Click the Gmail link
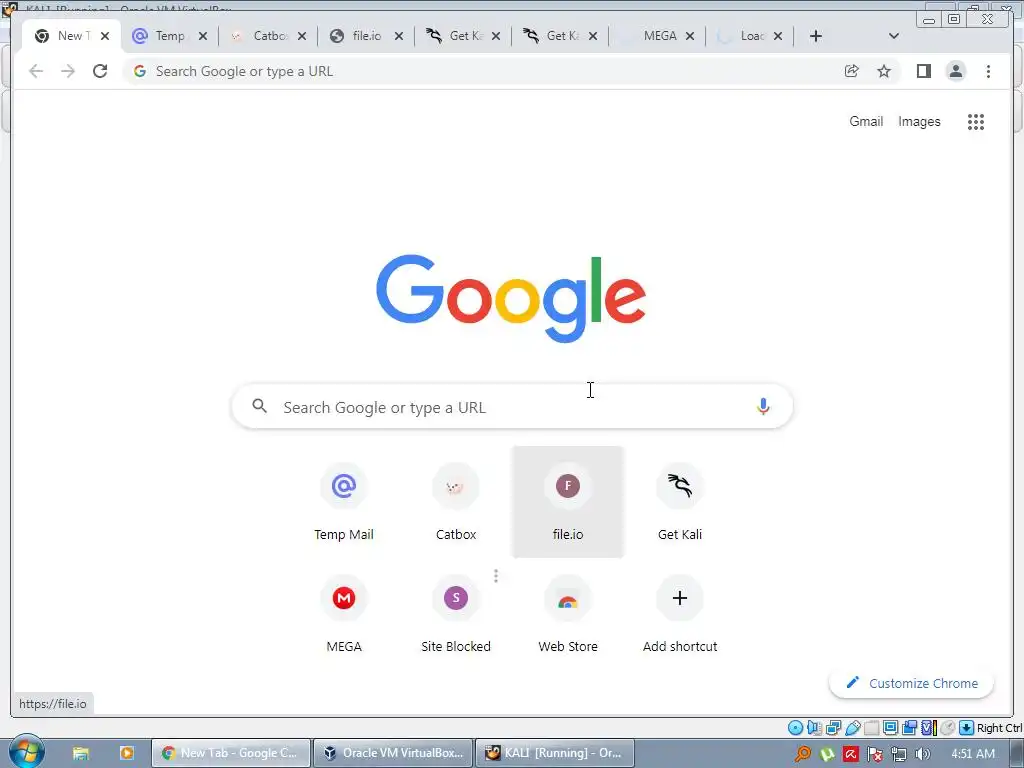Screen dimensions: 1024x768 pos(866,121)
